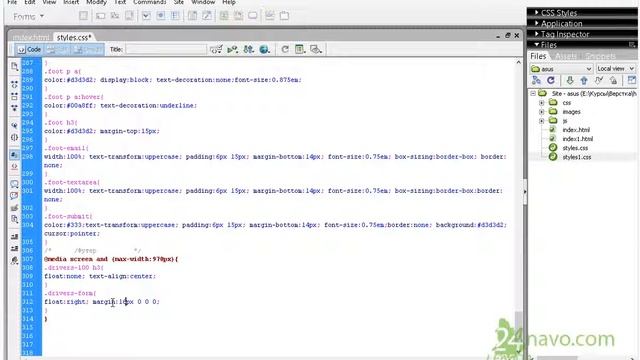Connect to the remote host in Files panel
This screenshot has height=360, width=640.
[536, 80]
